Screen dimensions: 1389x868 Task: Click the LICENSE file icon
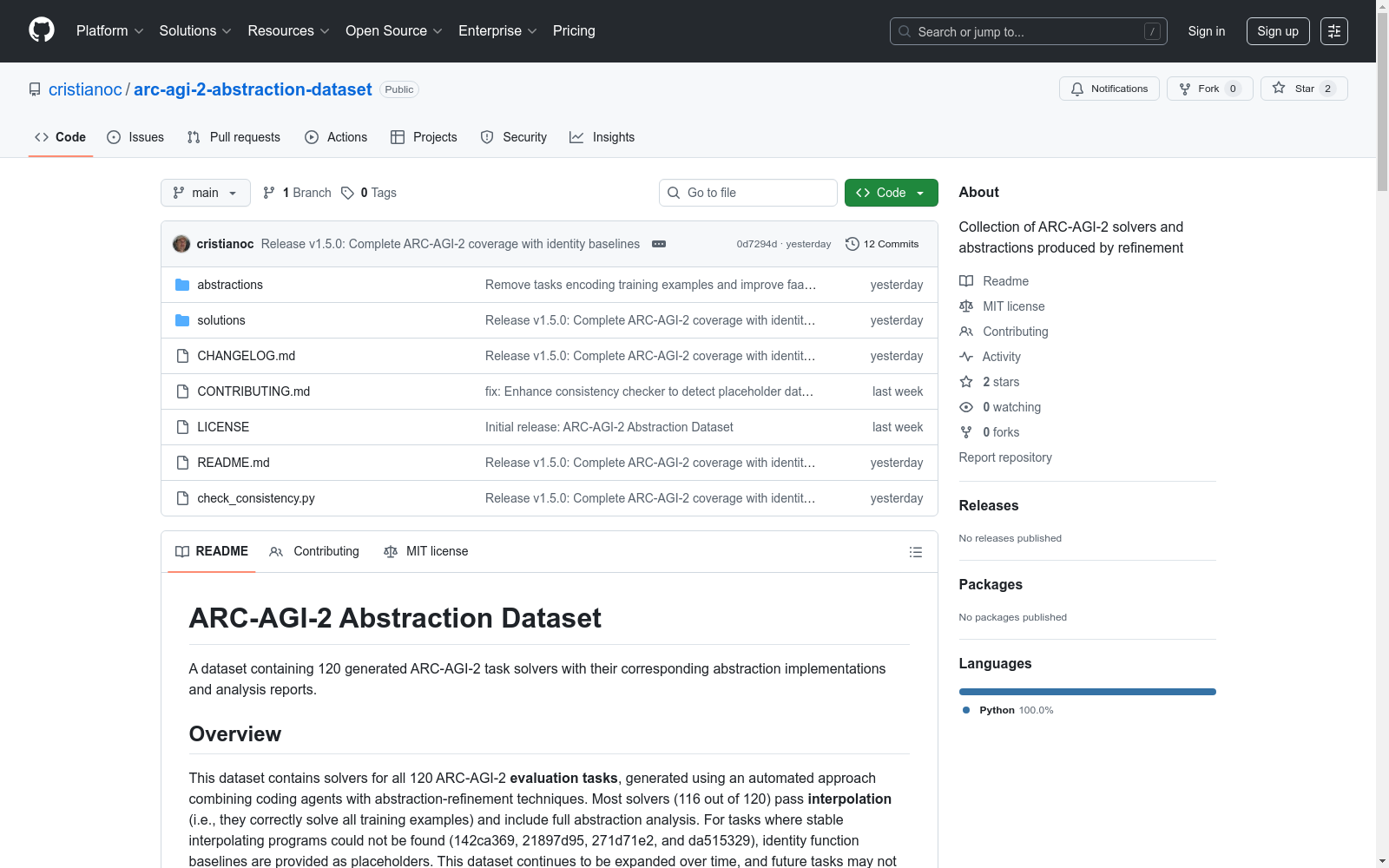[182, 427]
